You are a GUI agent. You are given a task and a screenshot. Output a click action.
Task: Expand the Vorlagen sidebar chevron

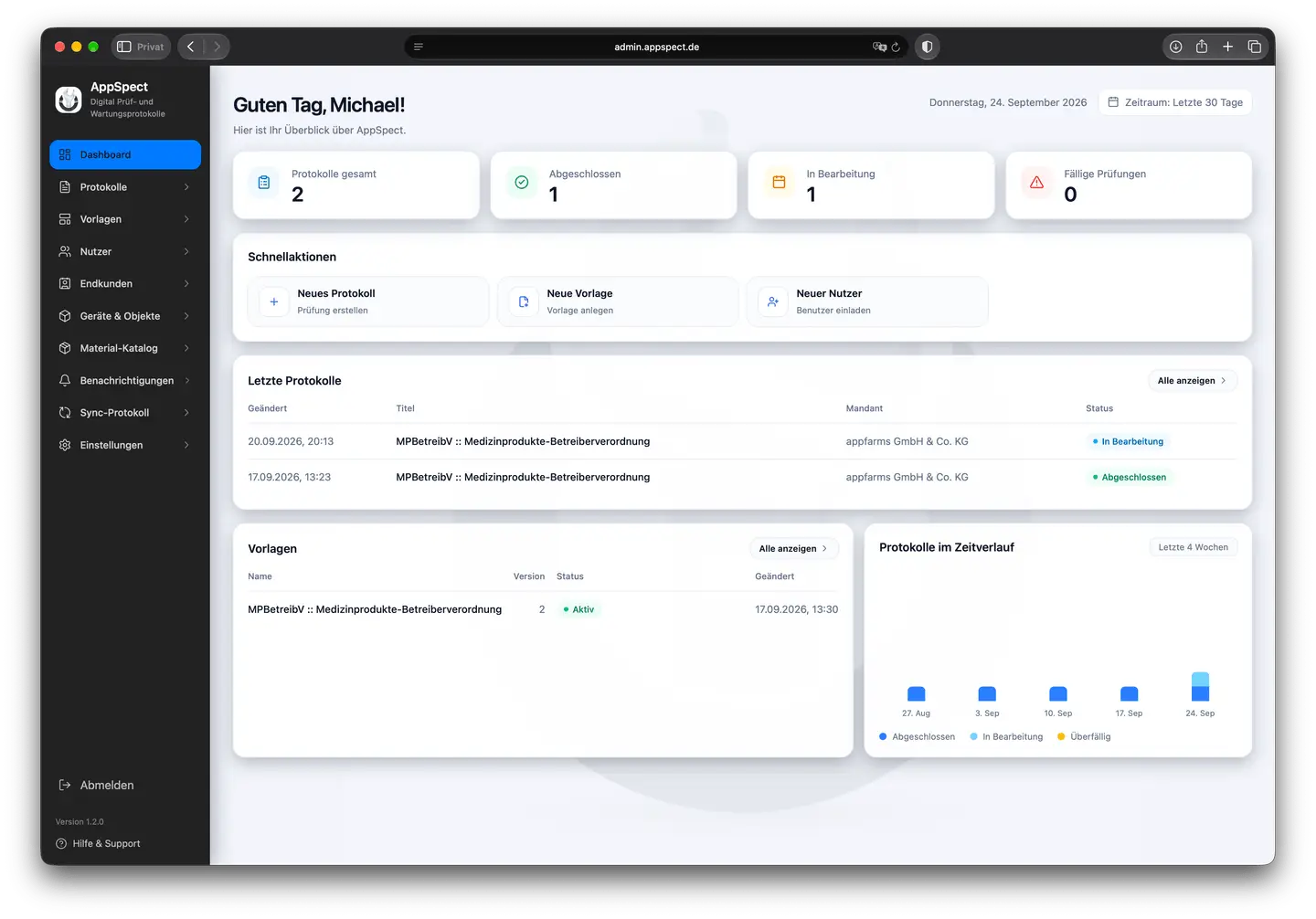(186, 219)
